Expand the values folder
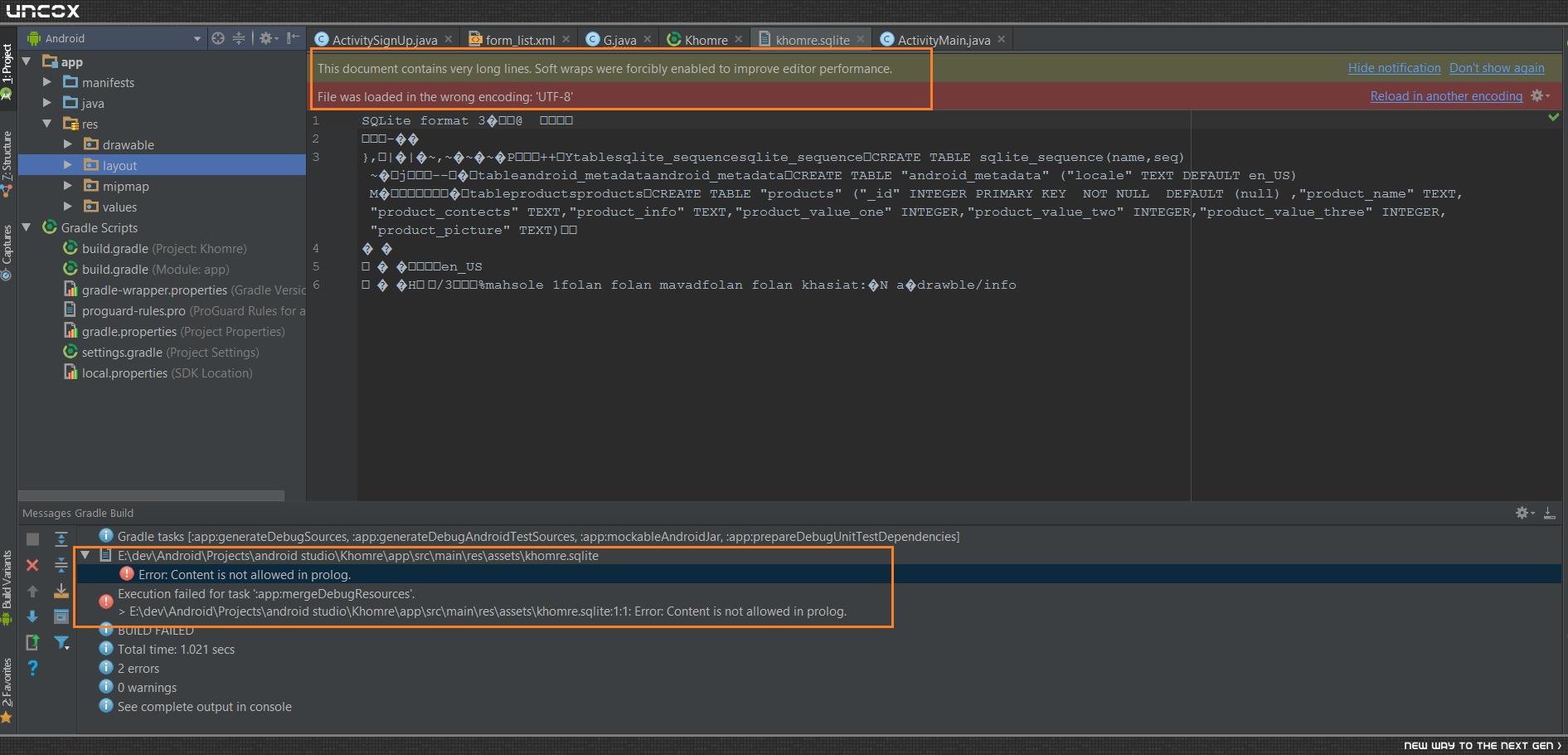This screenshot has width=1568, height=755. 68,207
